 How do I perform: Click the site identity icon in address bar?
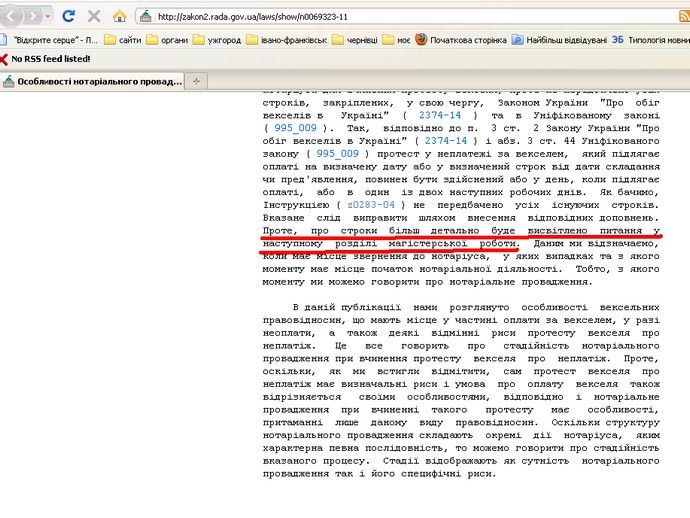146,17
